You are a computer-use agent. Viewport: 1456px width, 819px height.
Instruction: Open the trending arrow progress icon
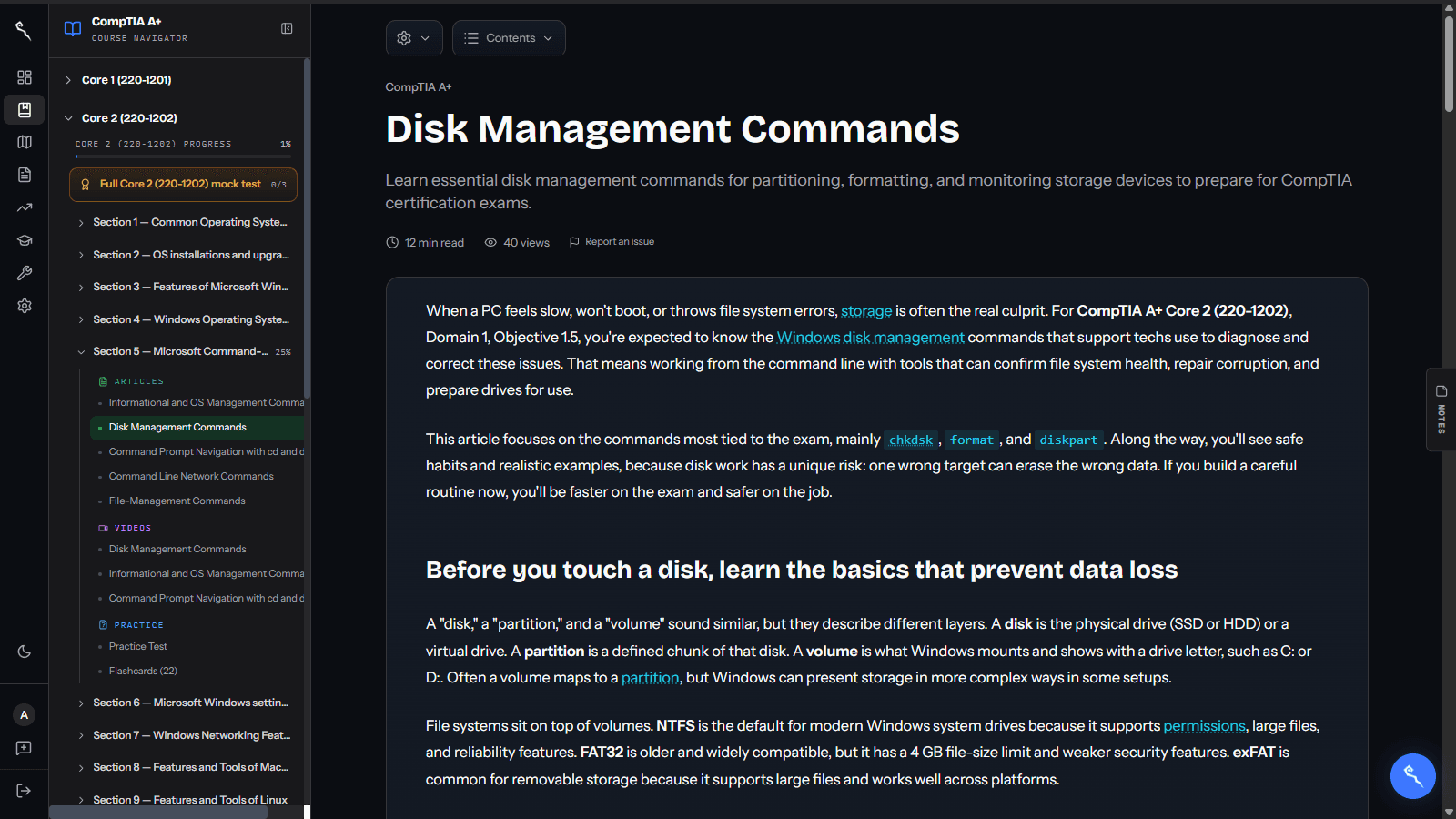pos(25,207)
